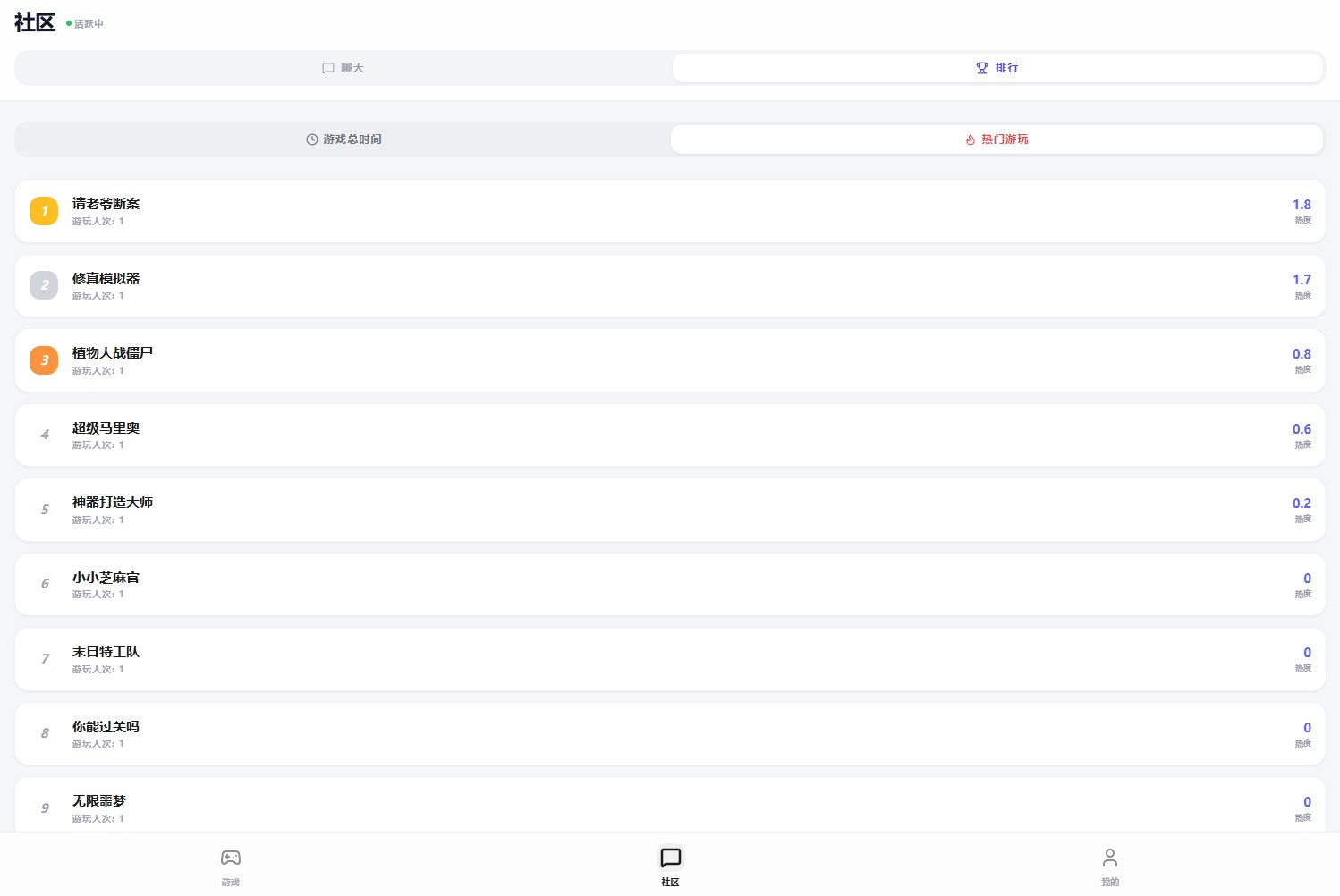Click the 小小芝麻官 game title

pos(106,578)
